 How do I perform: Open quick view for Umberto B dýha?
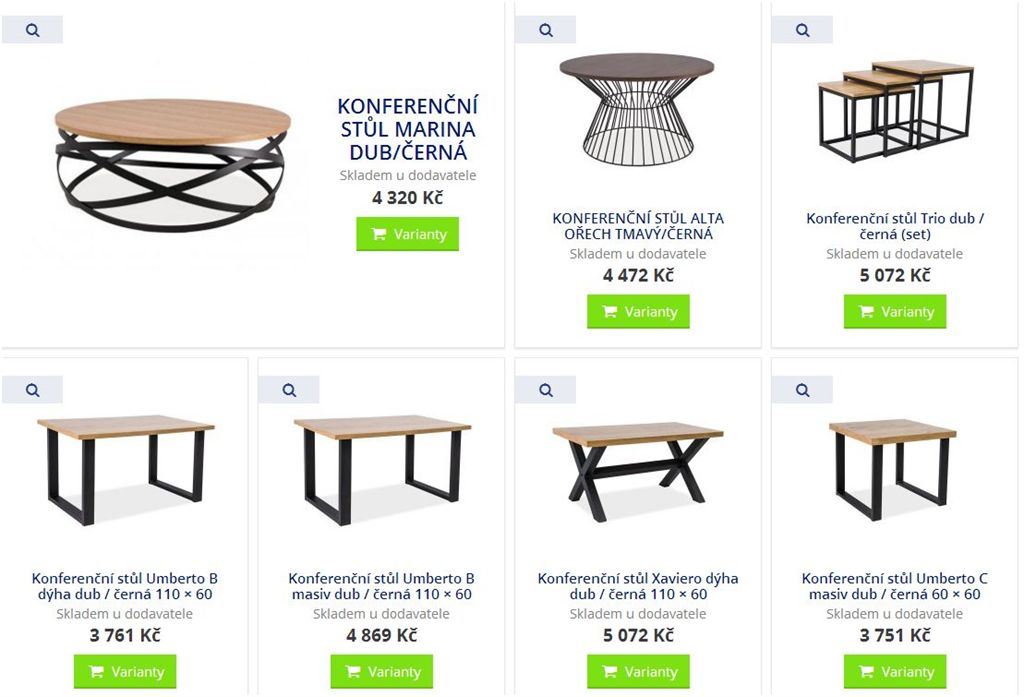point(33,390)
